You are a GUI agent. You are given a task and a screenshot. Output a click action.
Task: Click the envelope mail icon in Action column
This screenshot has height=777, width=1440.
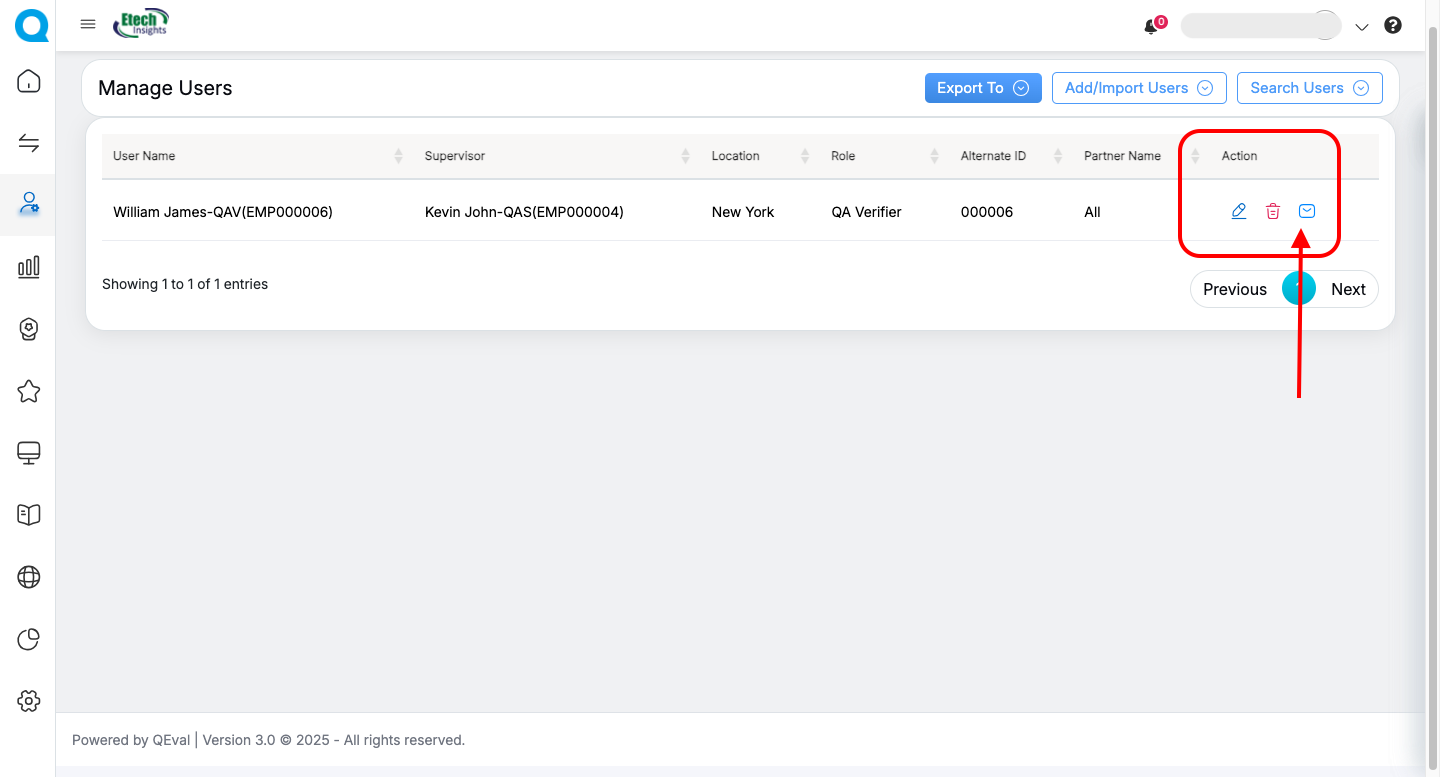pos(1306,211)
